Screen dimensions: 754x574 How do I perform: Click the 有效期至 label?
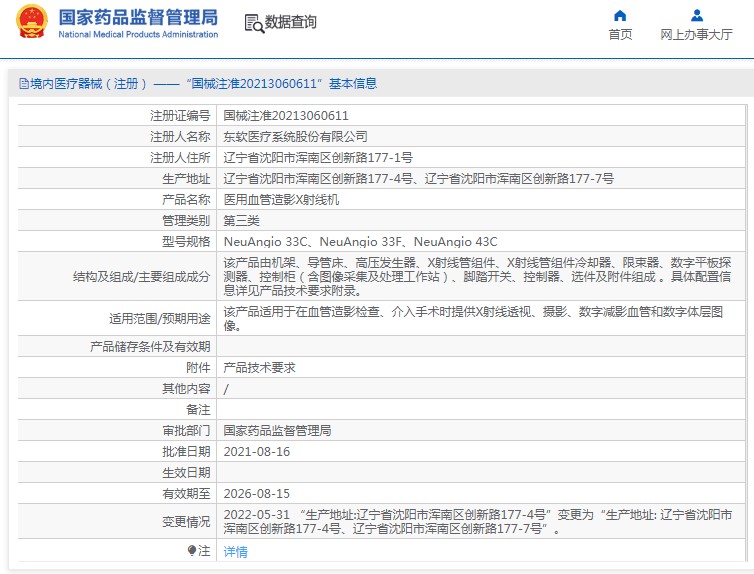(x=186, y=494)
